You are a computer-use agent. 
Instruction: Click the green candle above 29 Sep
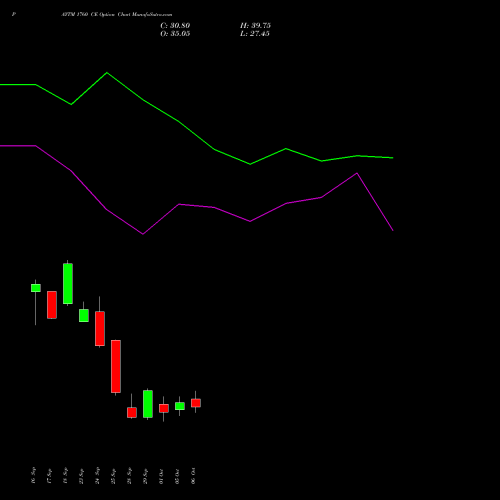coord(148,404)
